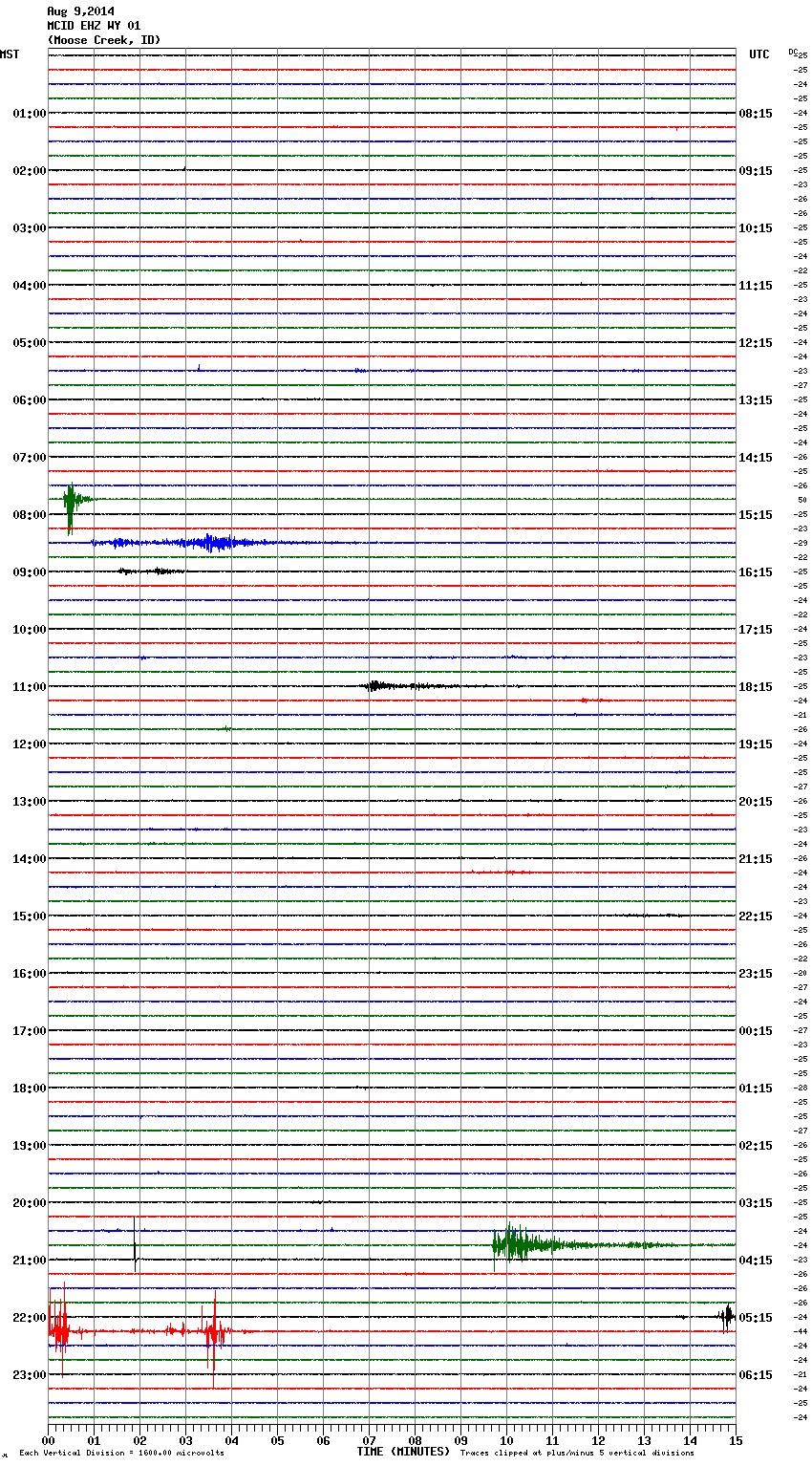Click the date label Aug 9,2014

click(x=80, y=11)
